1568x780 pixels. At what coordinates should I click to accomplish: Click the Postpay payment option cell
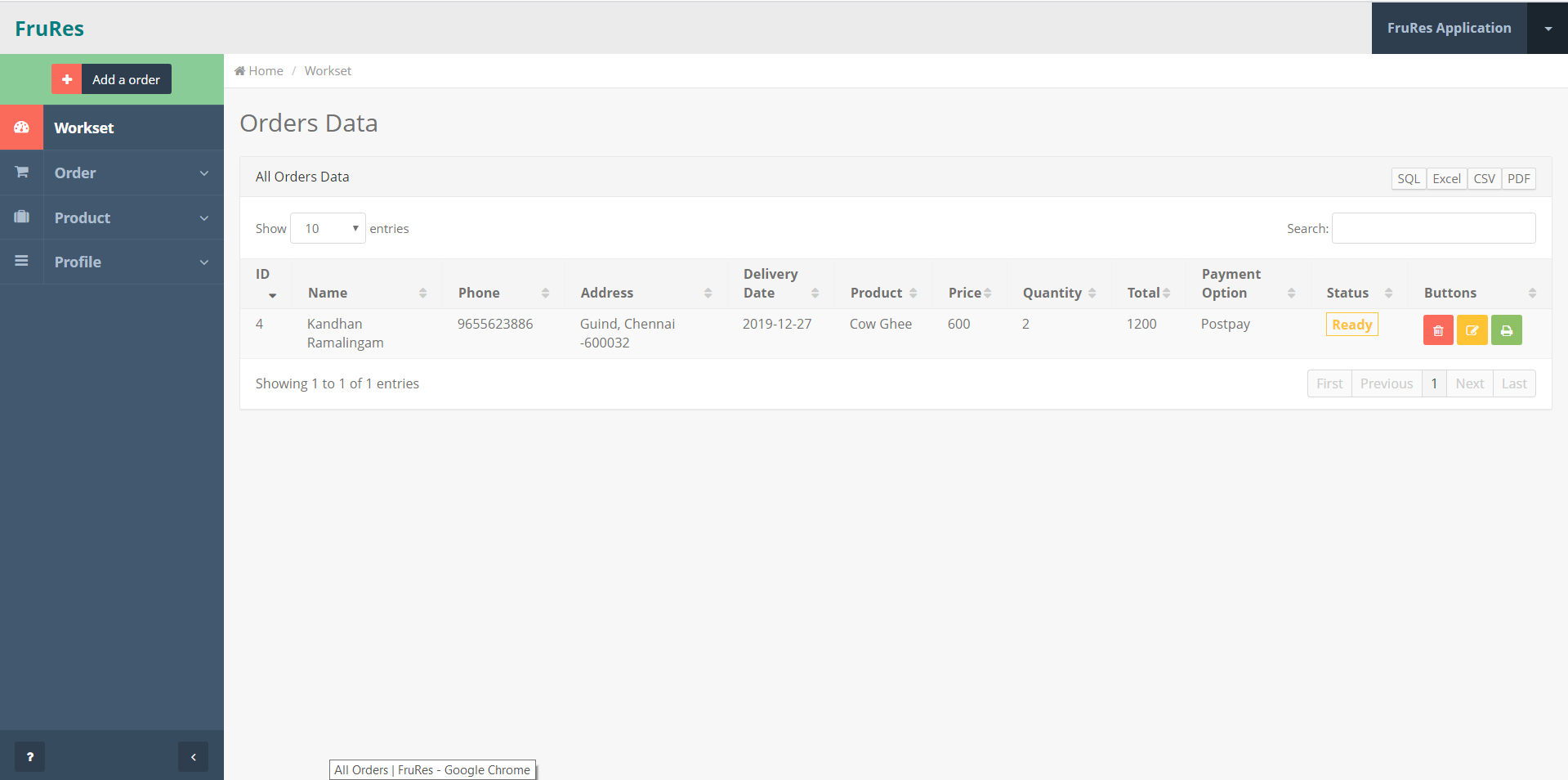[x=1226, y=324]
